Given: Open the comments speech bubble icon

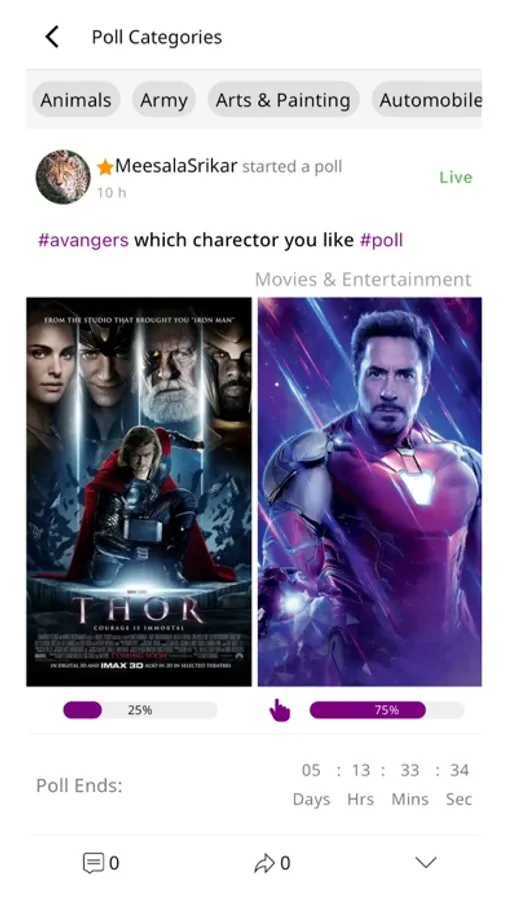Looking at the screenshot, I should [x=94, y=863].
